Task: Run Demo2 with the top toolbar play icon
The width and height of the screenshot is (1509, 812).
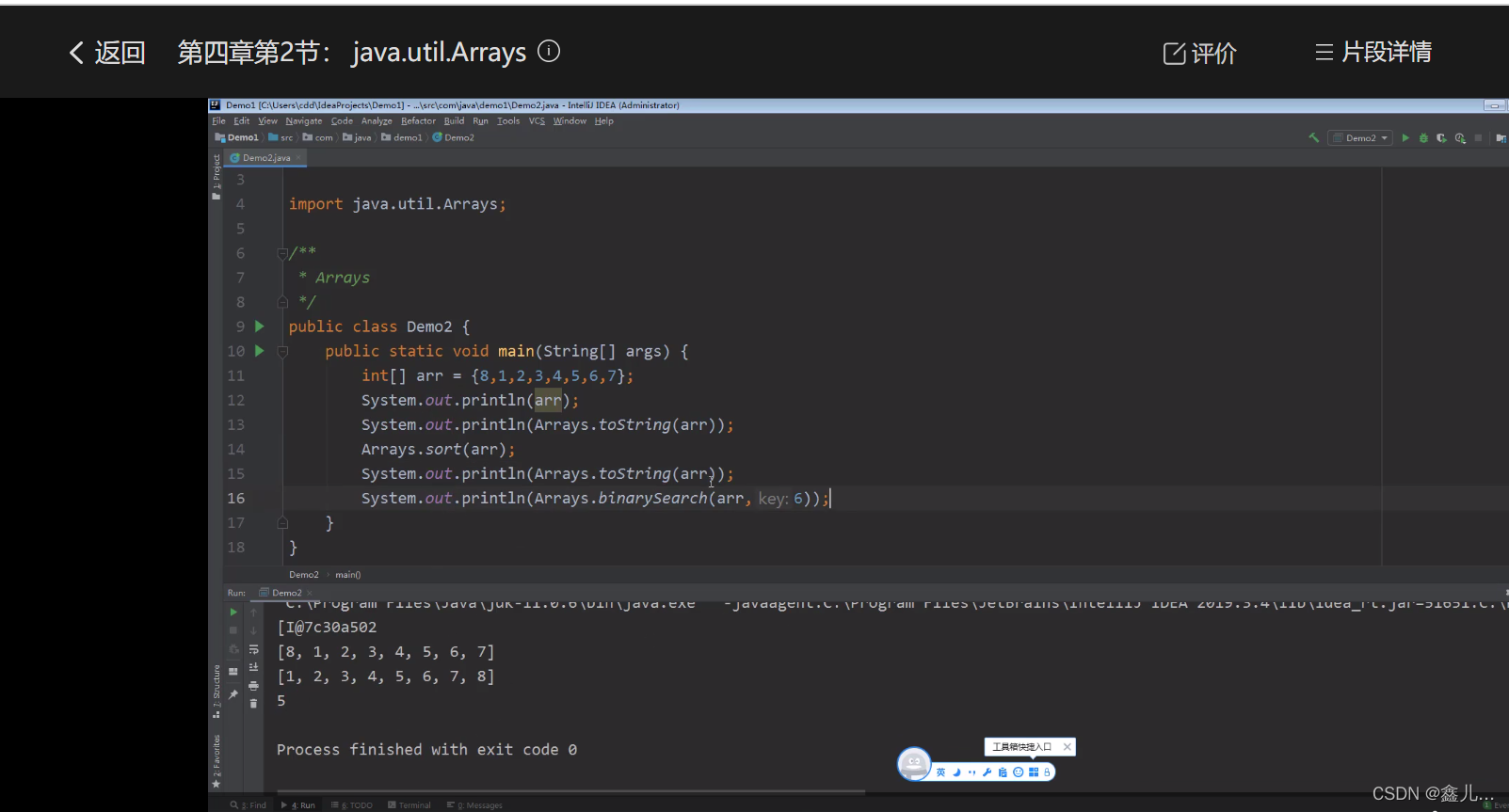Action: tap(1405, 138)
